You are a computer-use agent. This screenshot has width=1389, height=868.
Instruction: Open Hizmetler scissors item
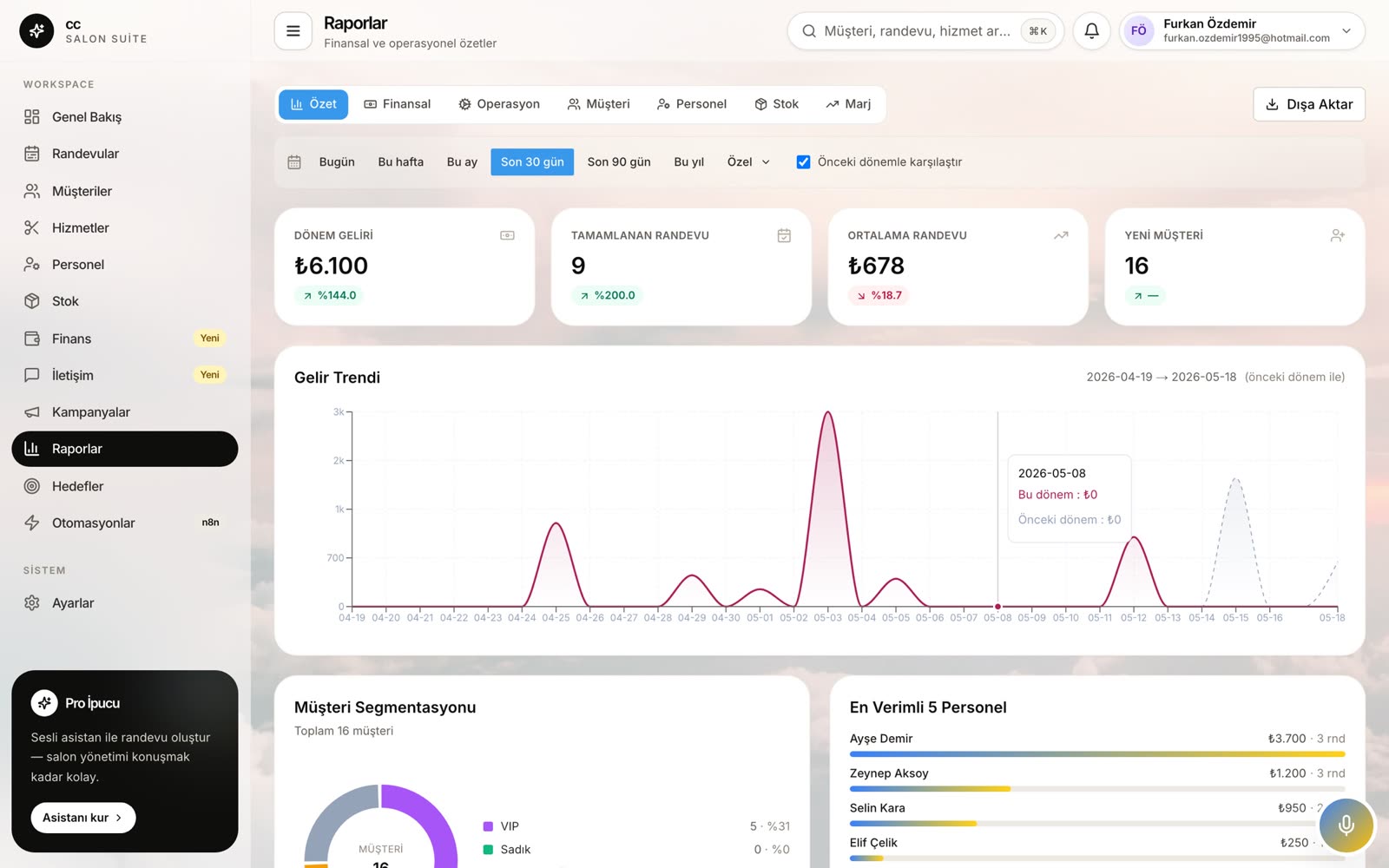[125, 227]
